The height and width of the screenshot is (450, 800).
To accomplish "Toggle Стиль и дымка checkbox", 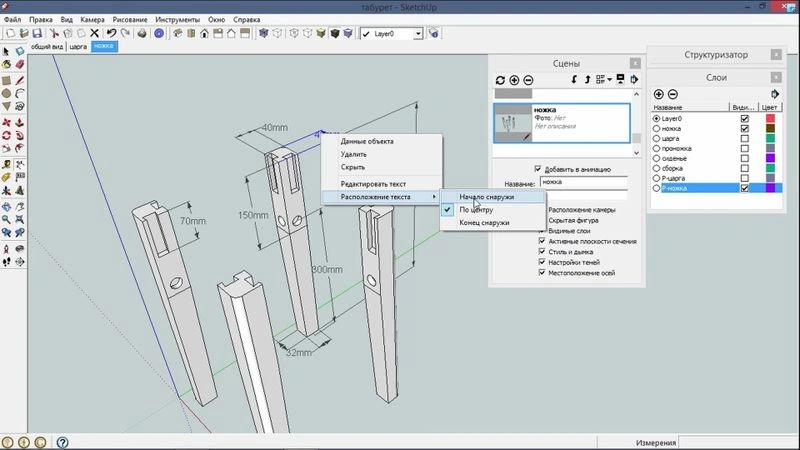I will pos(542,252).
